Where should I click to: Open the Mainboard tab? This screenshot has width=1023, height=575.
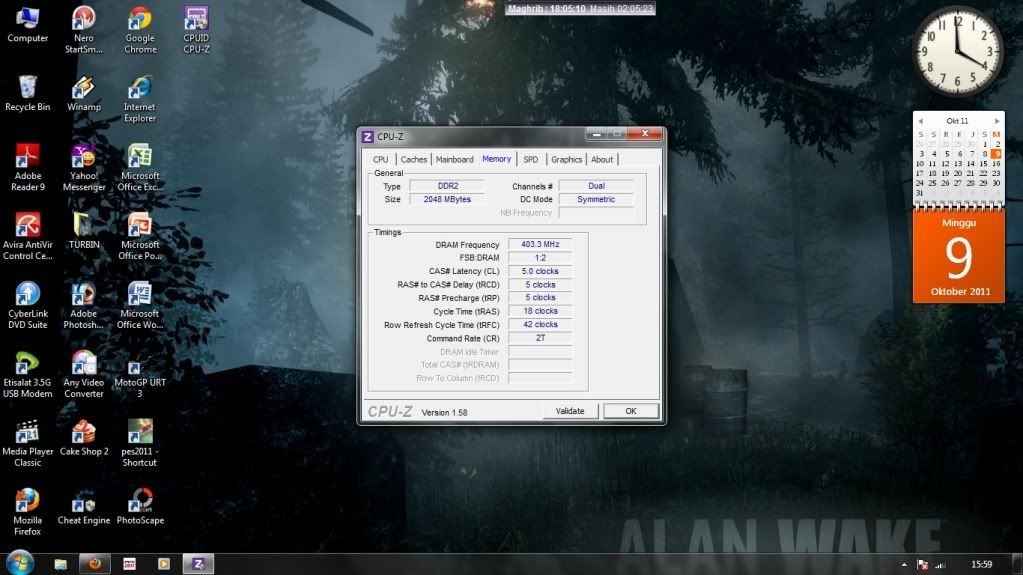tap(454, 159)
